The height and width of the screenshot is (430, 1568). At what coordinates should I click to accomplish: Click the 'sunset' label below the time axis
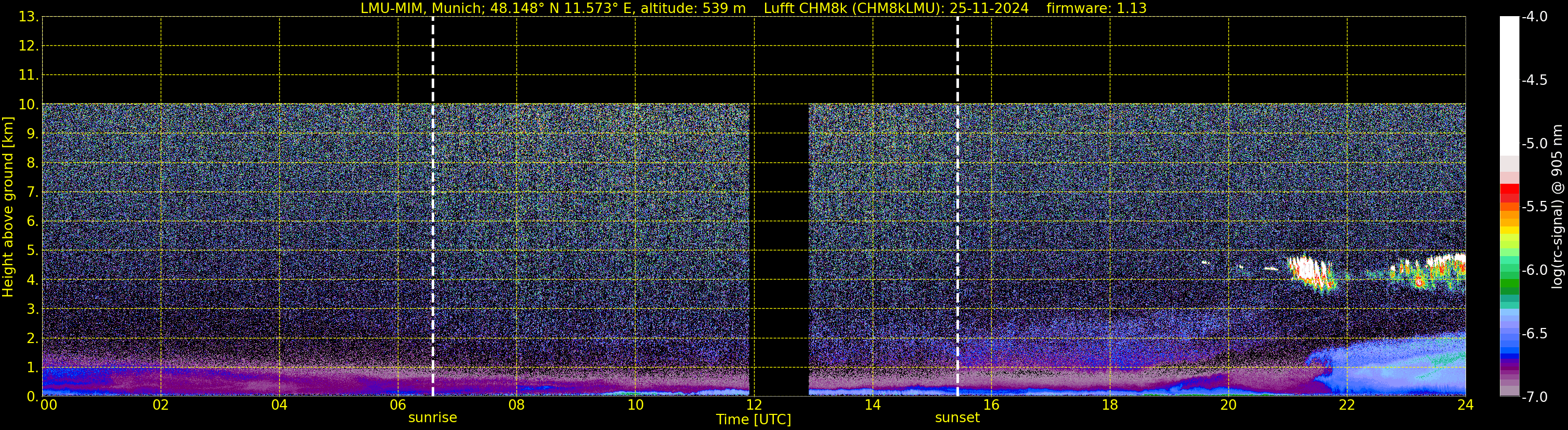click(x=957, y=418)
